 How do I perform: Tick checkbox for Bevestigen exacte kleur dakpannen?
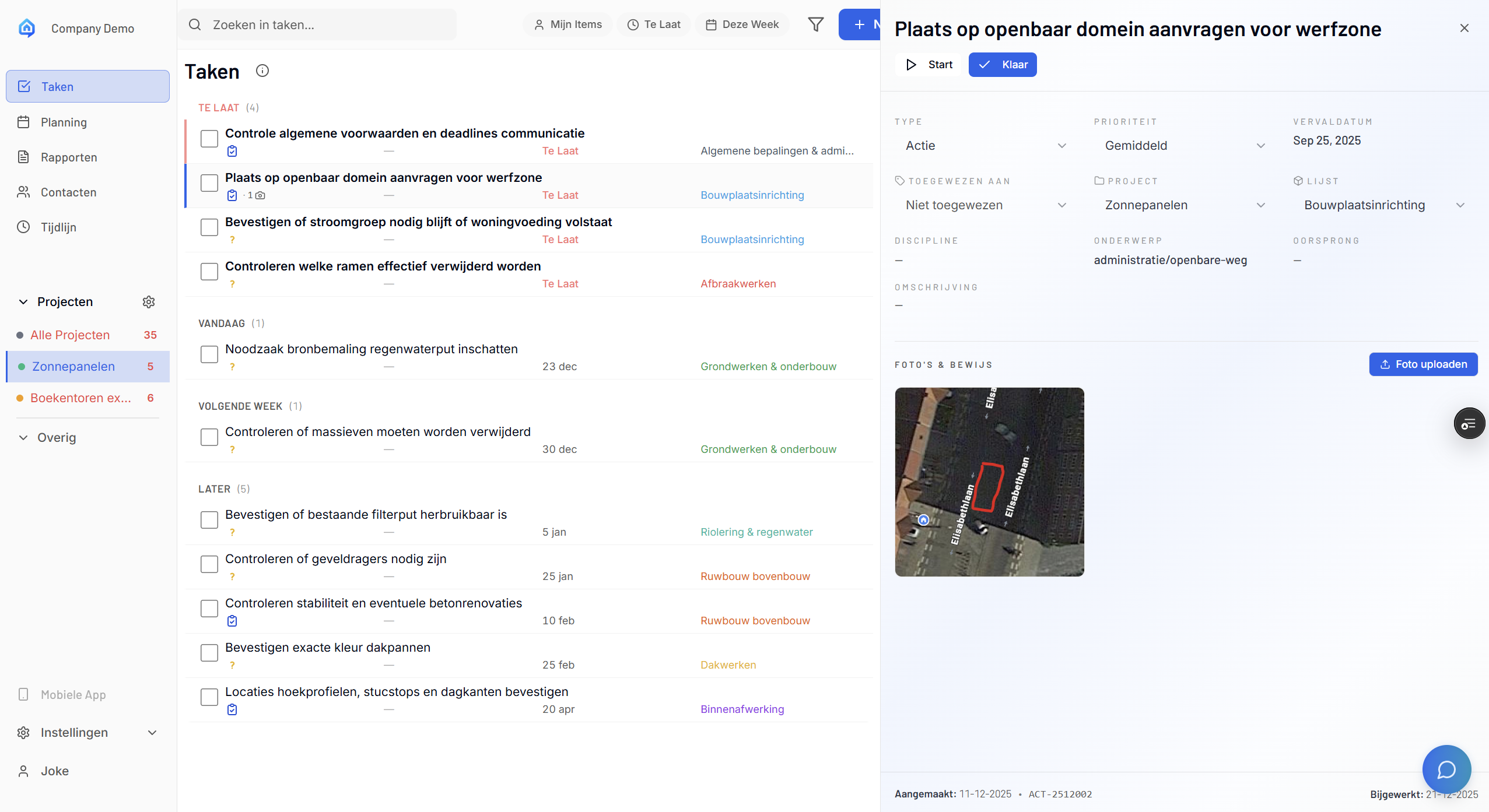pyautogui.click(x=209, y=653)
